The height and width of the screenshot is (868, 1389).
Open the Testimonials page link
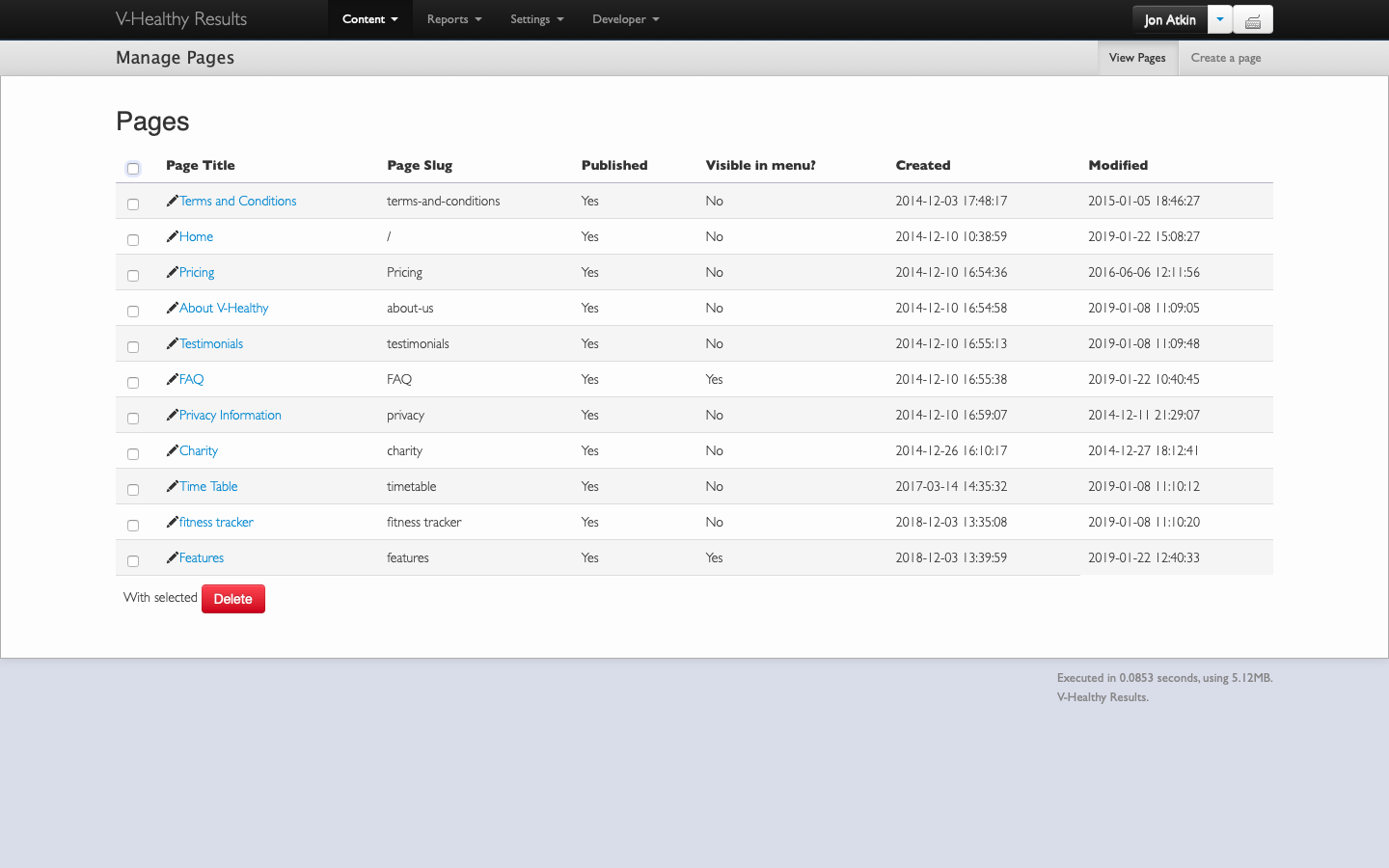[211, 343]
